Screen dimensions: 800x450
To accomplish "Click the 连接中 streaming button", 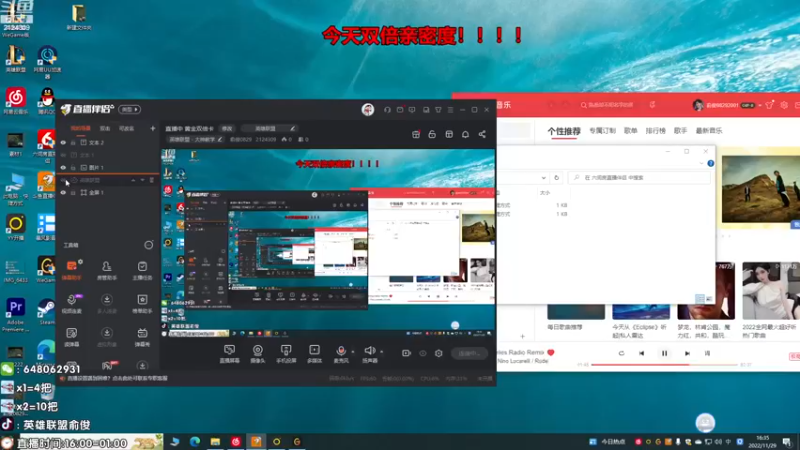I will [469, 353].
